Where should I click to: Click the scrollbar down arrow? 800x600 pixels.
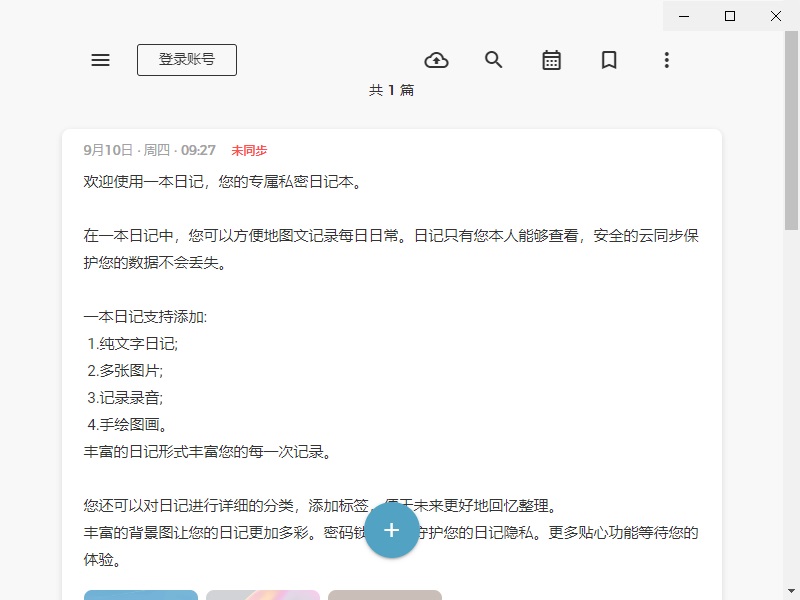click(x=791, y=591)
